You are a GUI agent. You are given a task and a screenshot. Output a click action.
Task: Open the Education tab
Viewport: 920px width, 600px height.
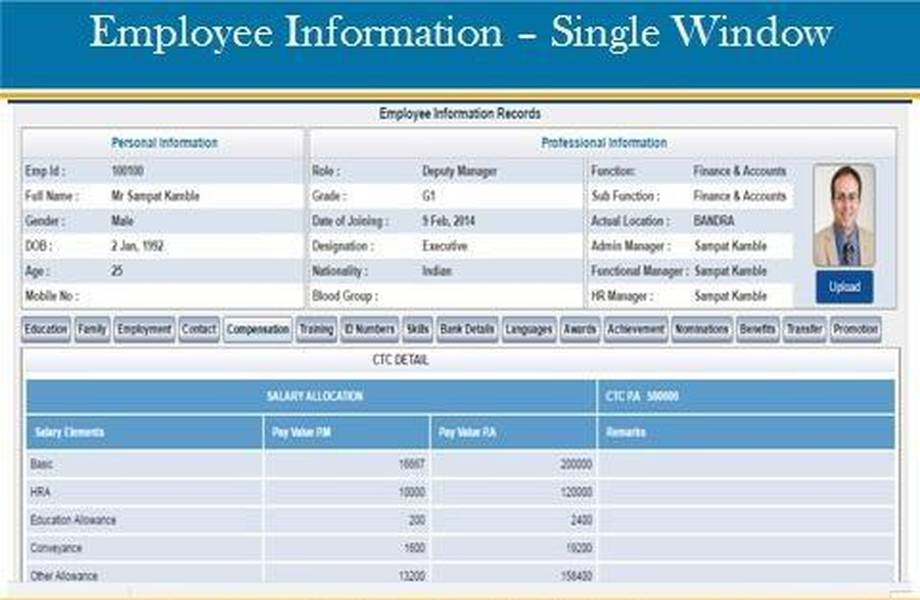point(46,329)
